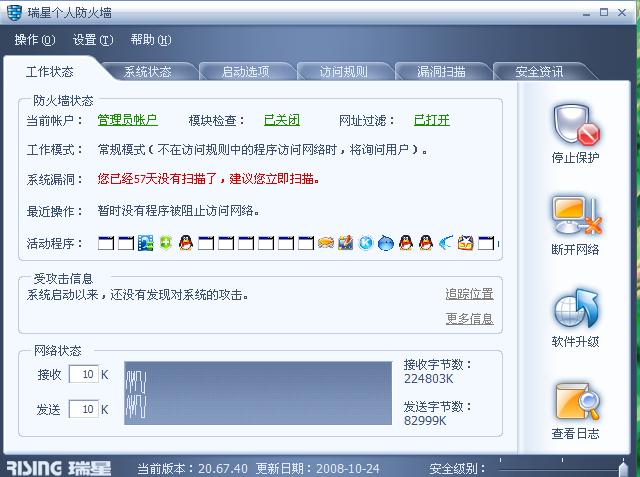The image size is (640, 477).
Task: Click the 已打开 URL filter link
Action: [432, 120]
